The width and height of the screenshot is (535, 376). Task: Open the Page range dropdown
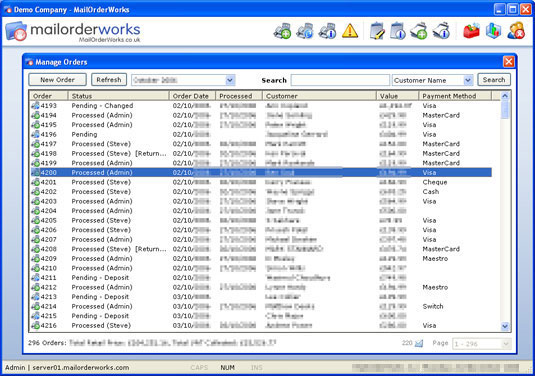506,344
